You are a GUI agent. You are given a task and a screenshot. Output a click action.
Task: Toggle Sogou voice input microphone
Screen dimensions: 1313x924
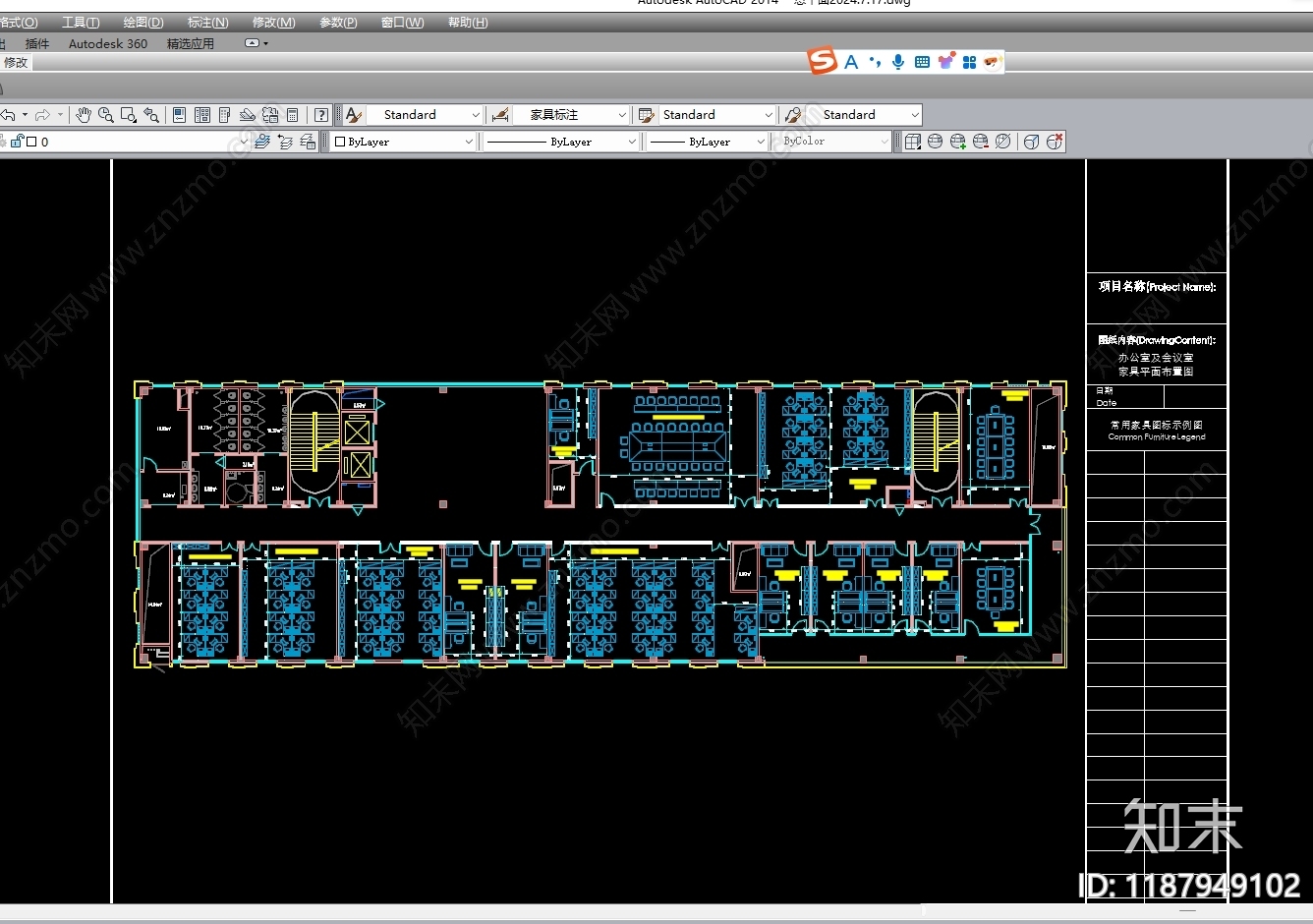898,62
